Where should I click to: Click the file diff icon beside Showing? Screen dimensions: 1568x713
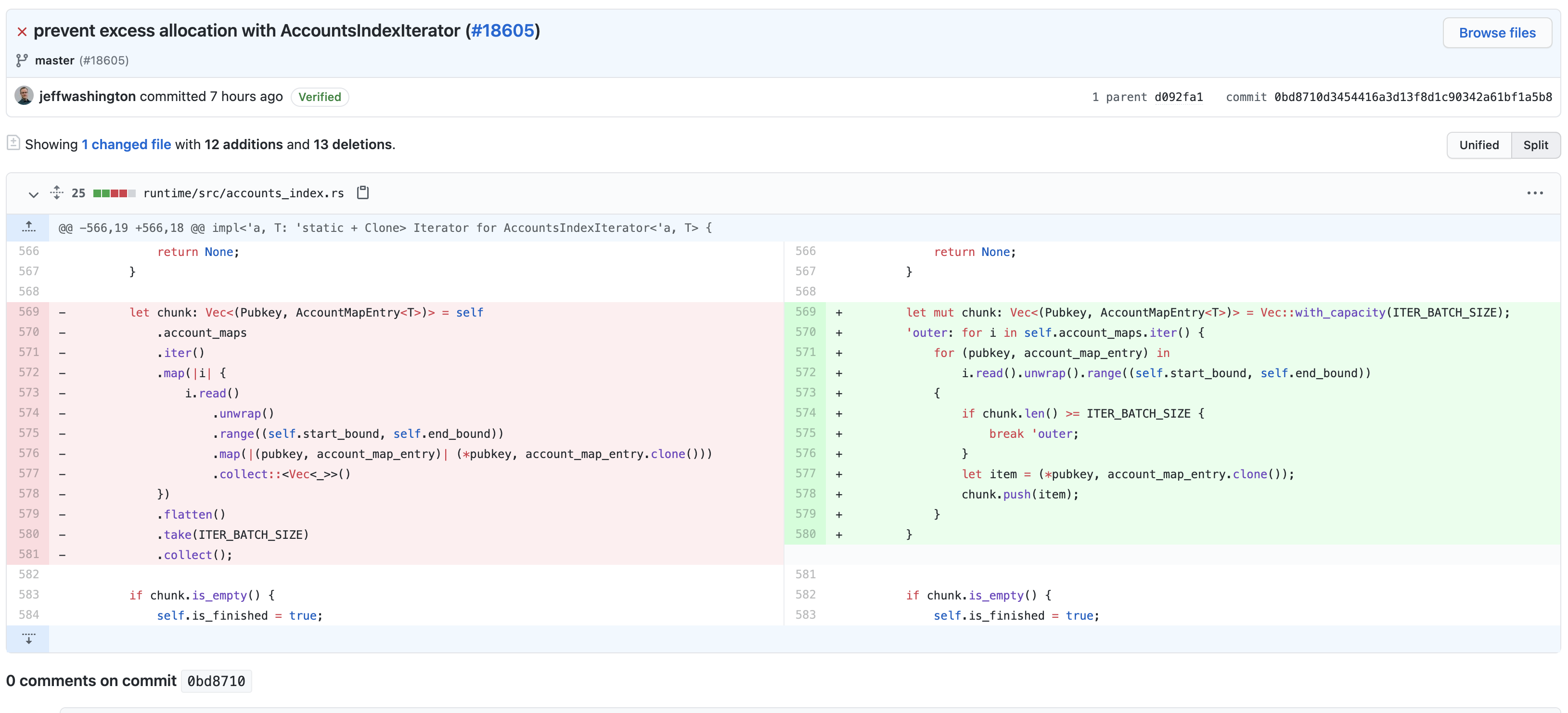[13, 143]
